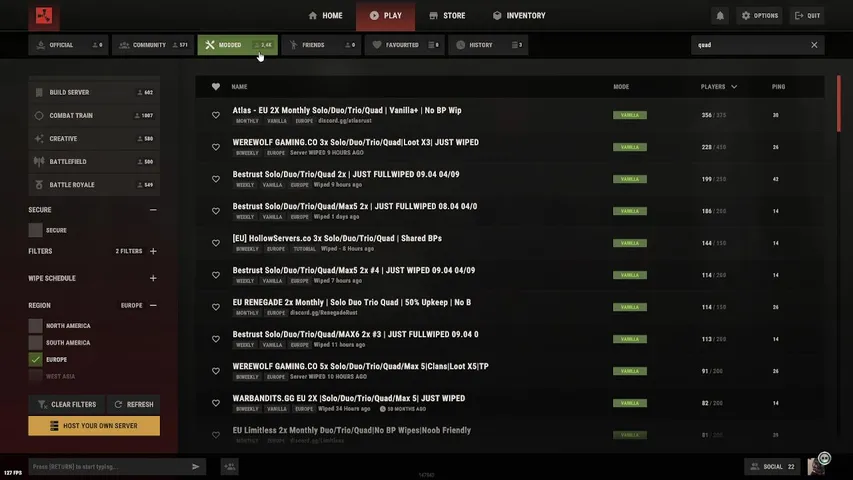This screenshot has width=853, height=480.
Task: Select Combat Train category
Action: (x=94, y=115)
